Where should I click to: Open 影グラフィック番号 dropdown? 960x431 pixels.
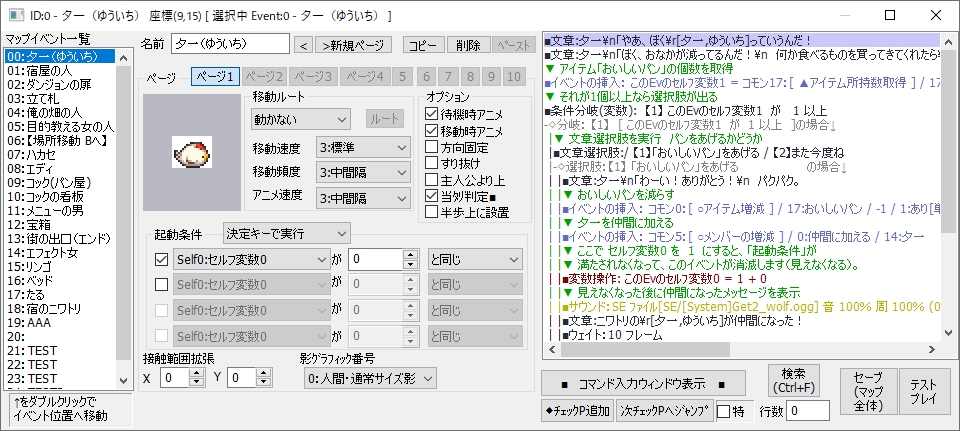[x=369, y=378]
